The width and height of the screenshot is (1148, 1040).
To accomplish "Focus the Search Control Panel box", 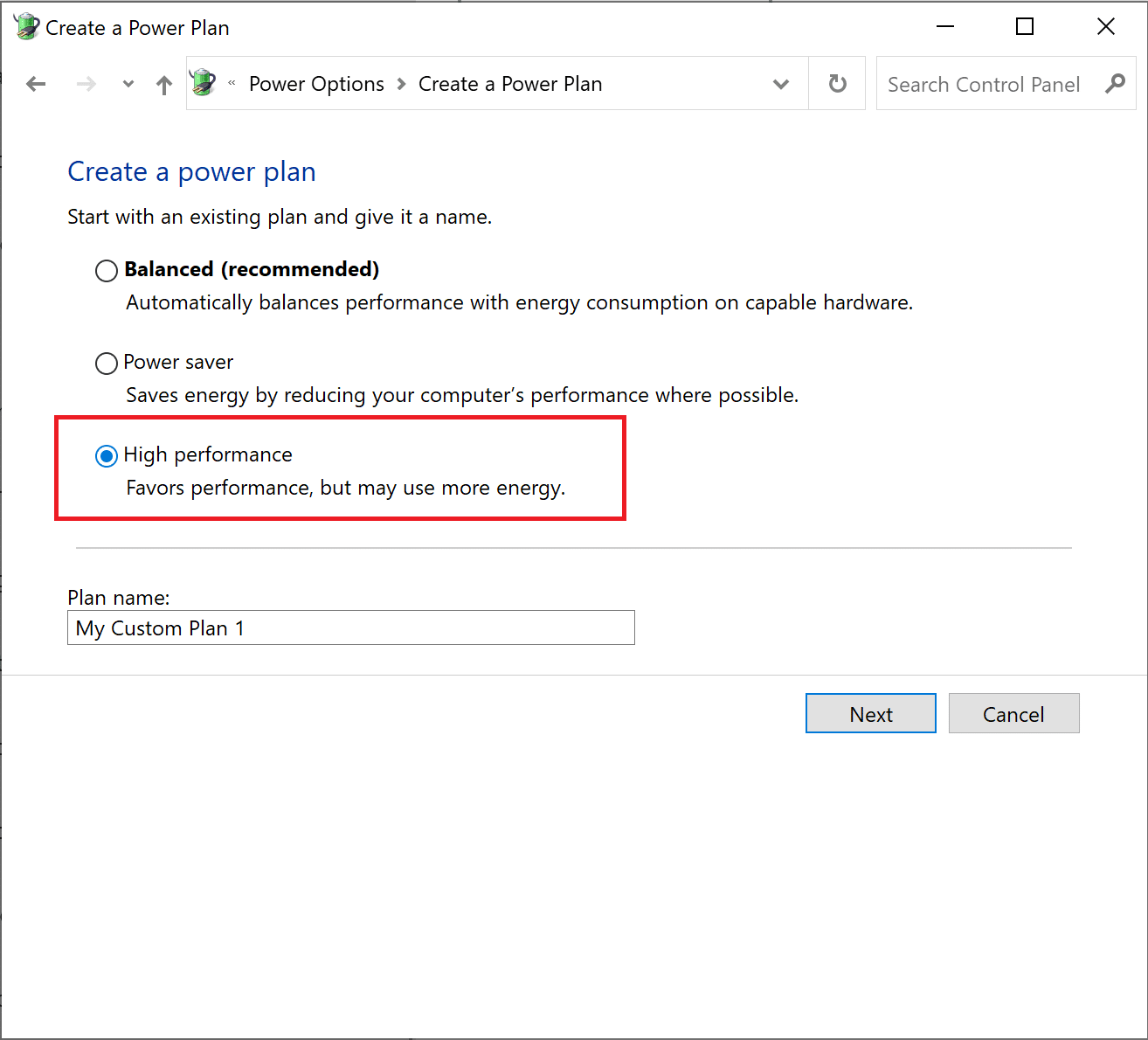I will pyautogui.click(x=983, y=84).
